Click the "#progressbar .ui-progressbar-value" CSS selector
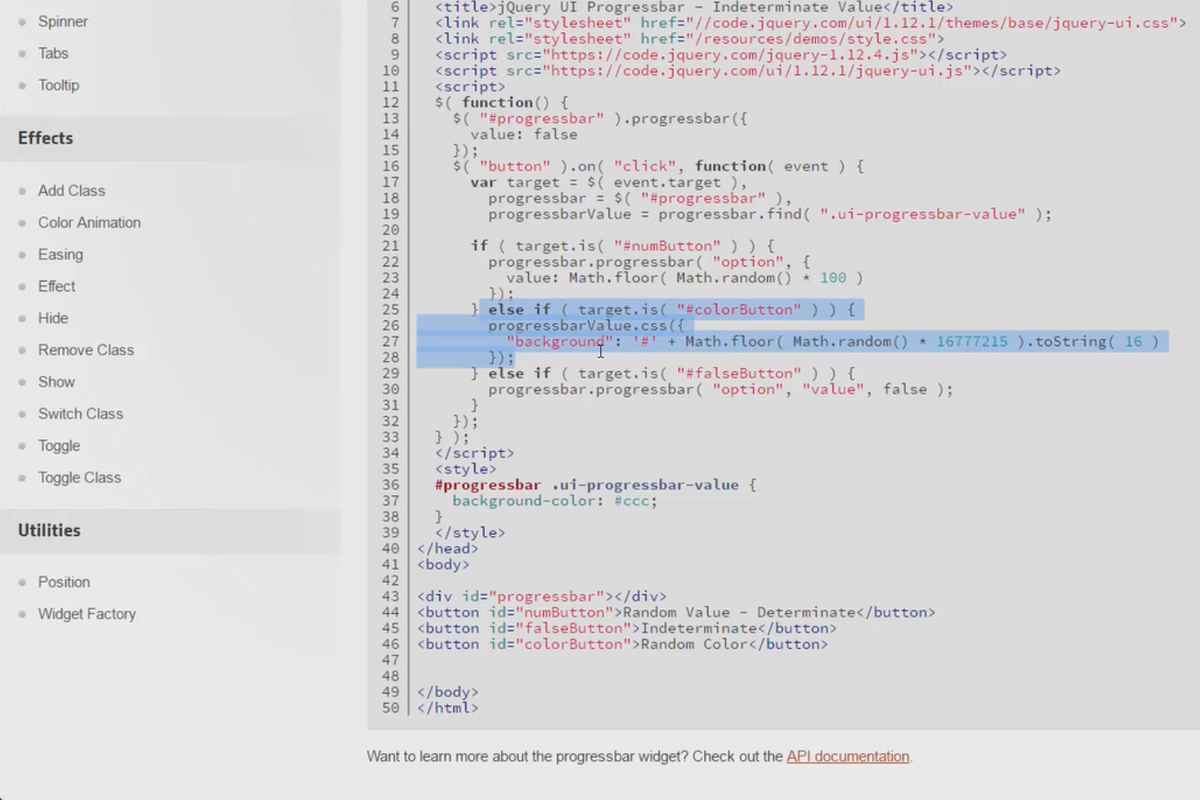The width and height of the screenshot is (1200, 800). point(587,485)
